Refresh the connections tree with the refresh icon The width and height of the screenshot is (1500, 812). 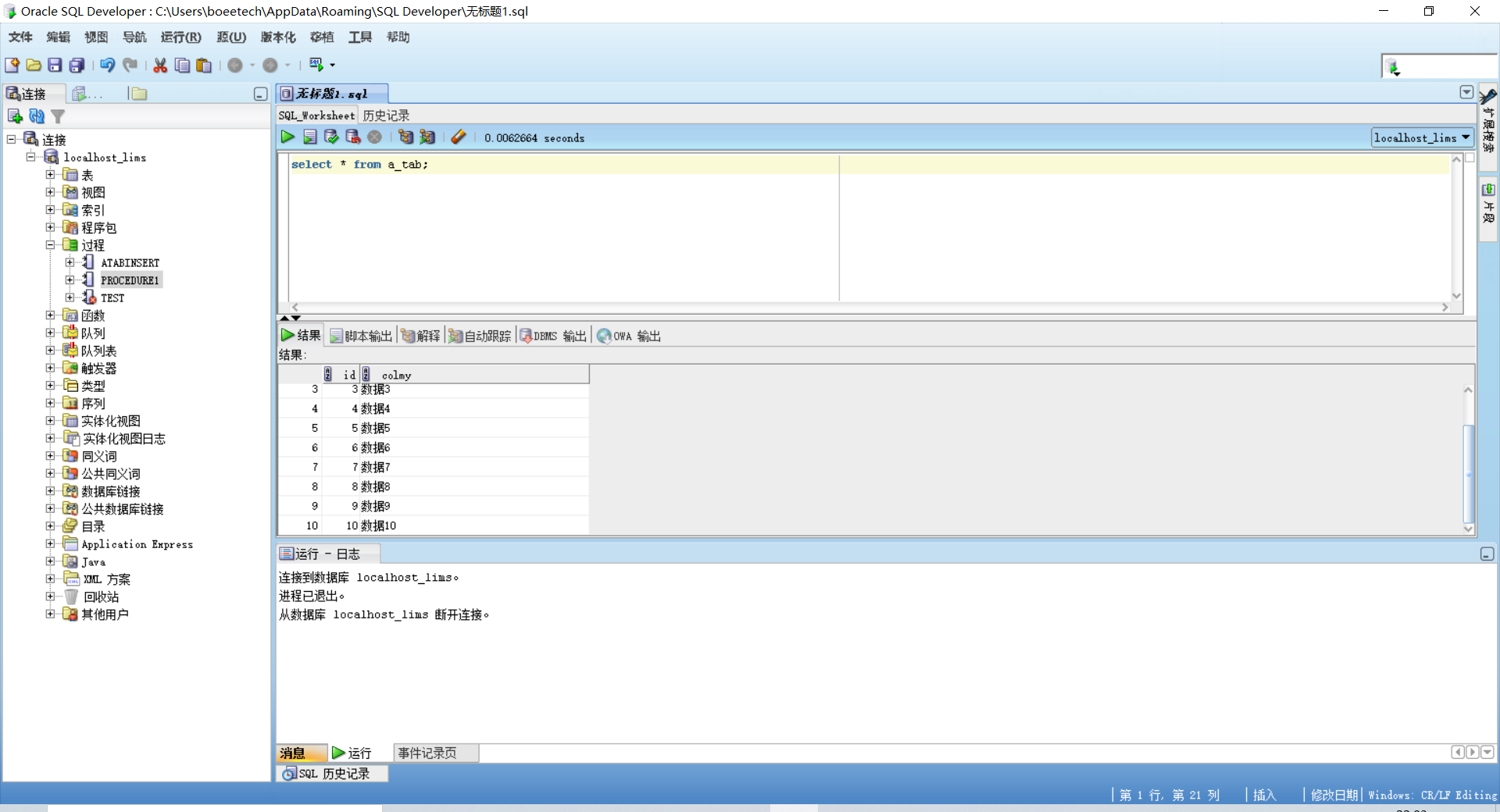tap(37, 116)
